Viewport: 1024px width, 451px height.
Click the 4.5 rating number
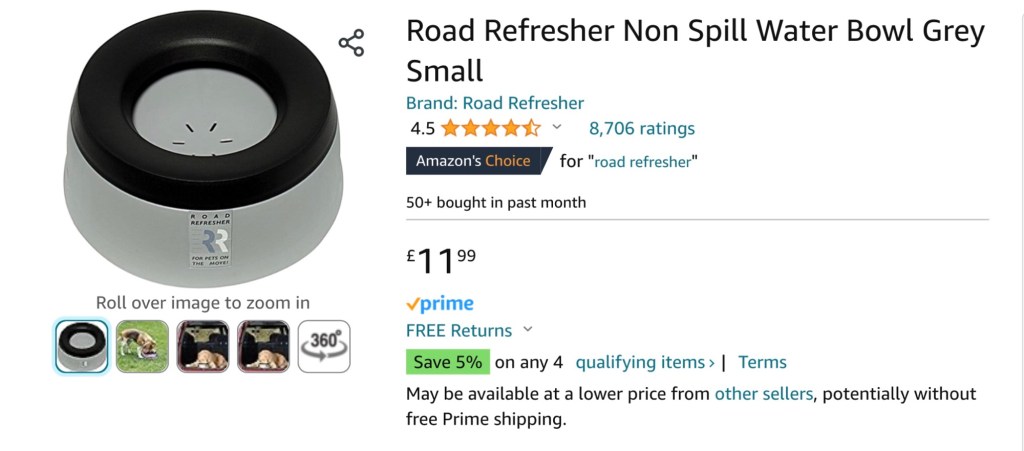[x=423, y=128]
